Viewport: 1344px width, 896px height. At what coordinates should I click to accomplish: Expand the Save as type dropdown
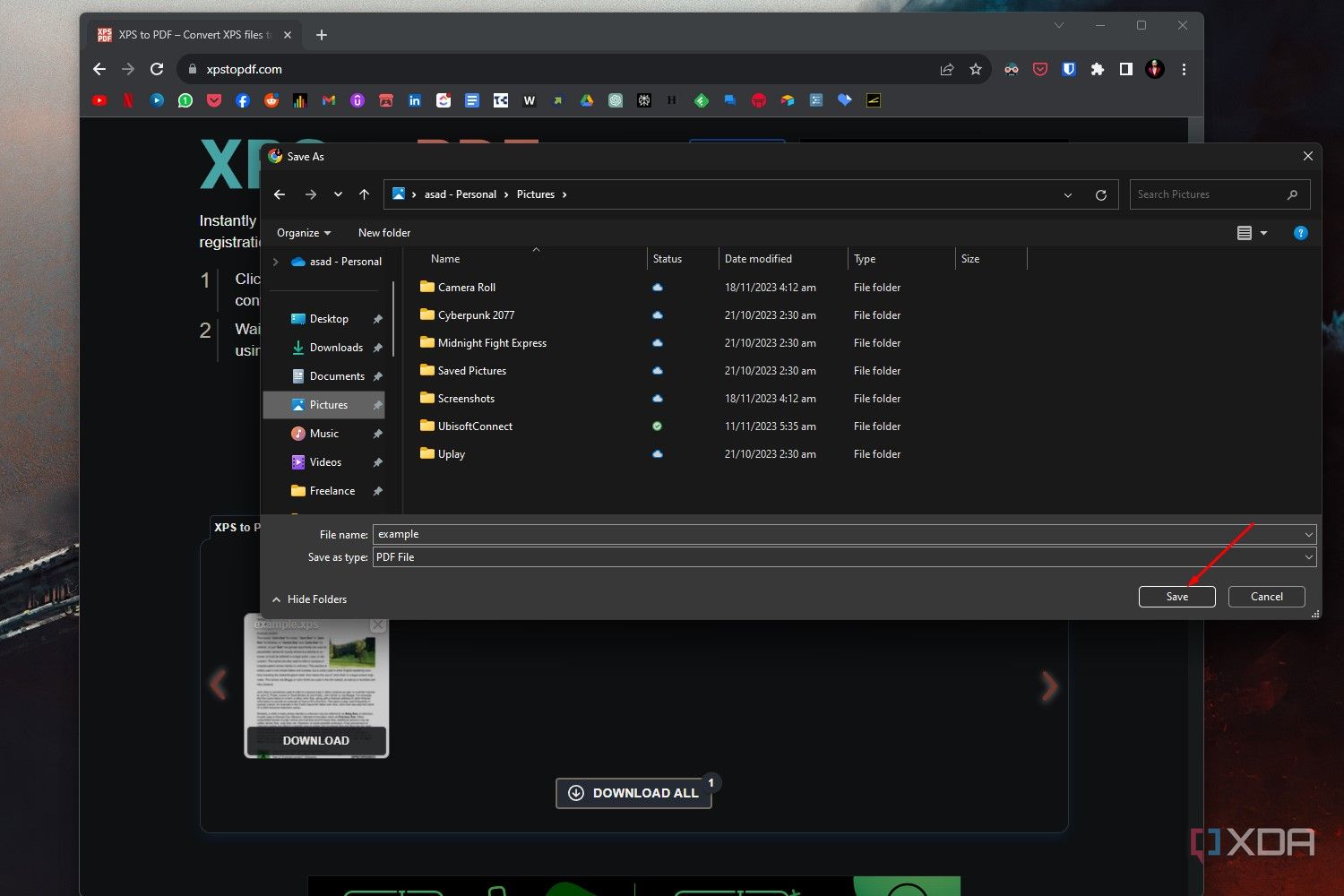pyautogui.click(x=1309, y=557)
